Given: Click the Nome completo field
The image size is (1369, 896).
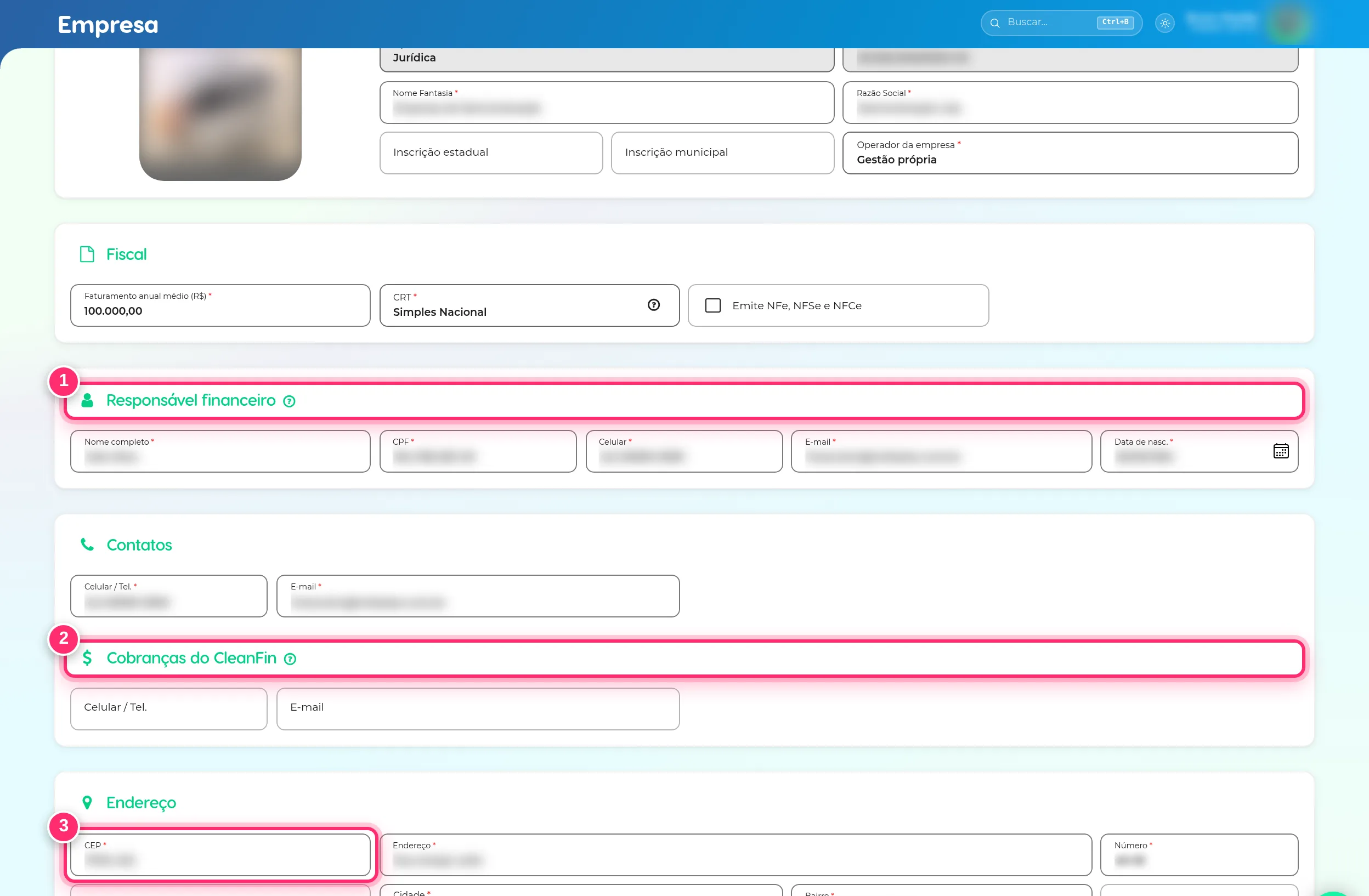Looking at the screenshot, I should [220, 451].
